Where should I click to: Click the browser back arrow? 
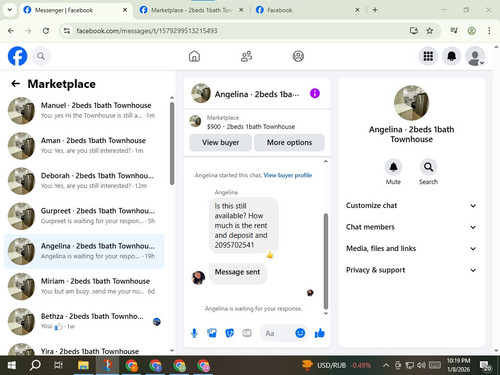click(11, 31)
